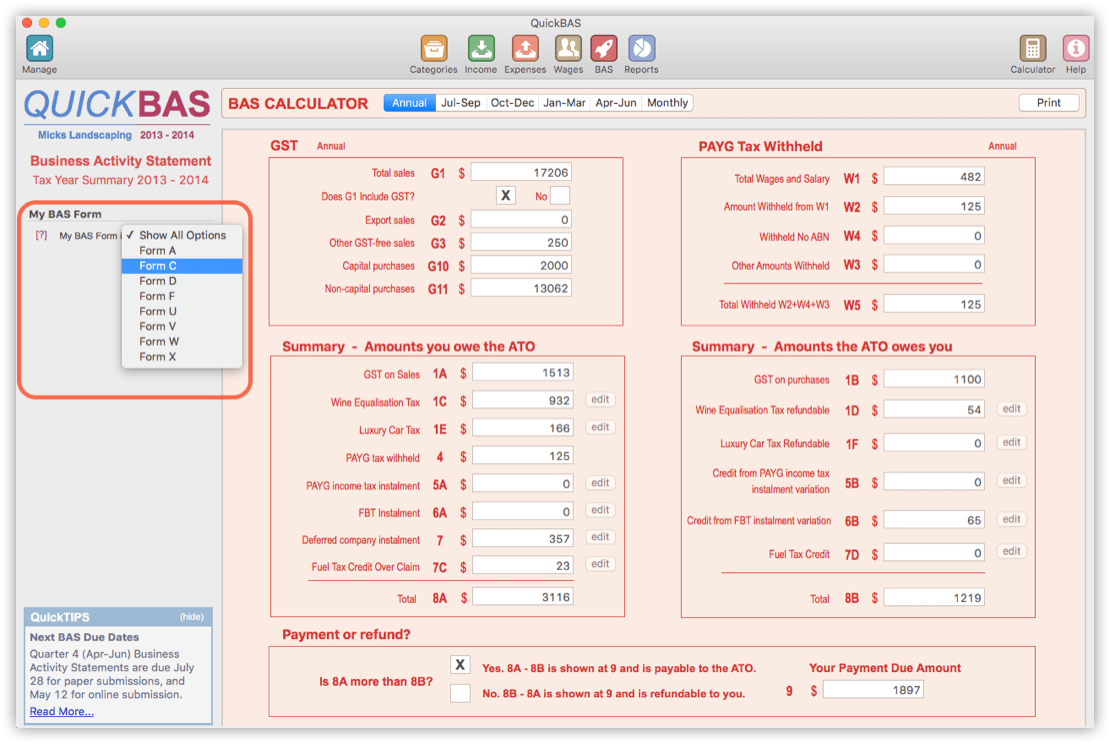Open the Reports toolbar icon
The width and height of the screenshot is (1110, 744).
[x=641, y=49]
